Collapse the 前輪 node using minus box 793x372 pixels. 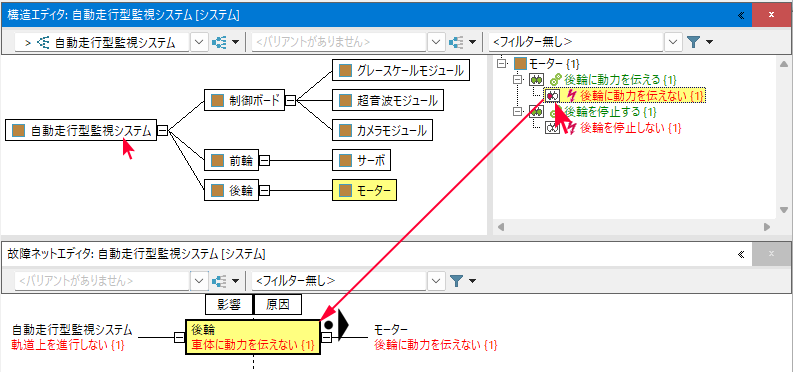tap(265, 161)
